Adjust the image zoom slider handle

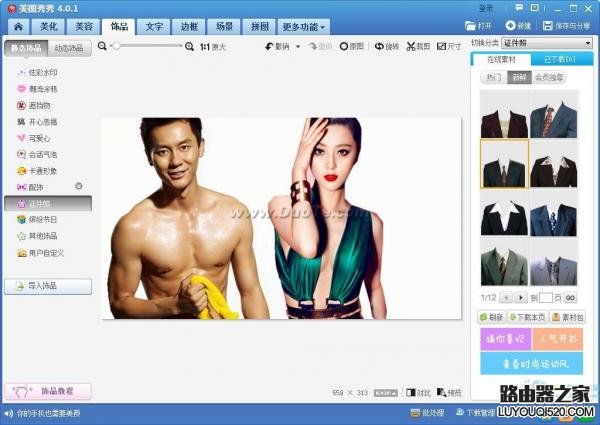point(116,46)
